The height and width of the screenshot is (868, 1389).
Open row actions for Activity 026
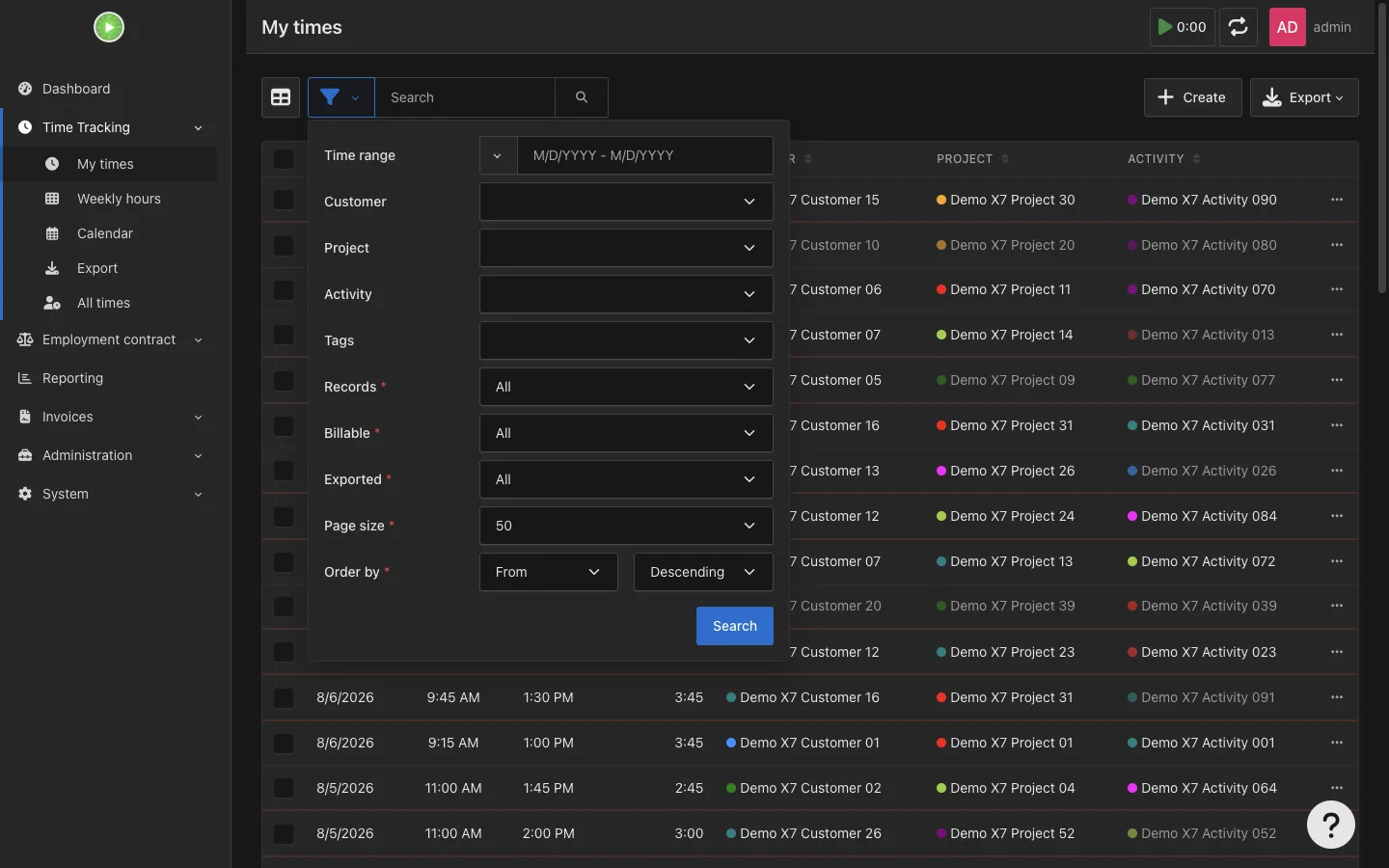[x=1337, y=471]
